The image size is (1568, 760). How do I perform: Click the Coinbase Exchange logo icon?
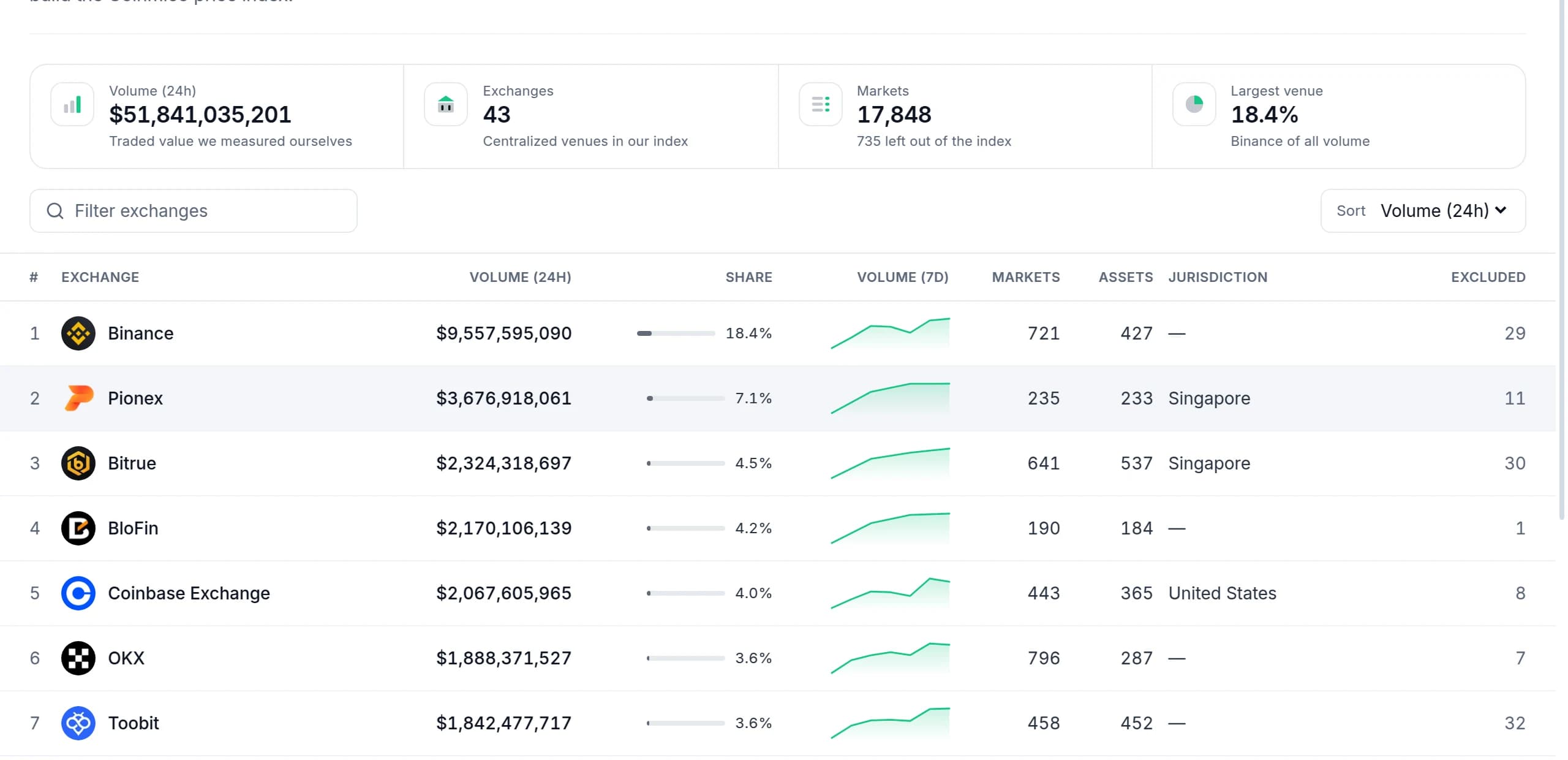click(78, 593)
